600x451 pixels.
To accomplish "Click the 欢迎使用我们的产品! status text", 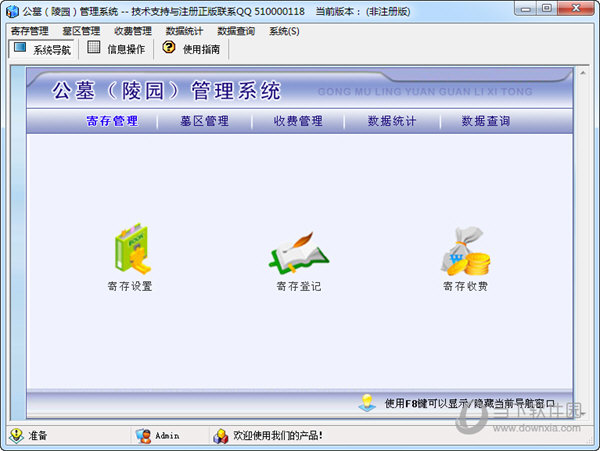I will [278, 436].
